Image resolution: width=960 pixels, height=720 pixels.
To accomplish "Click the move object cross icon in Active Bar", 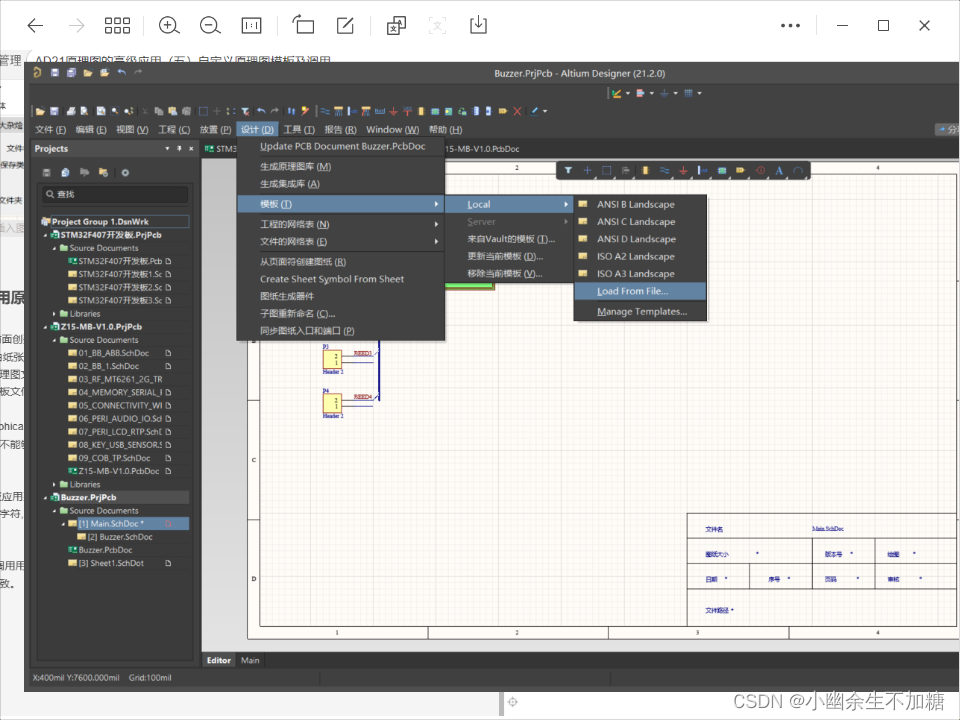I will coord(587,170).
